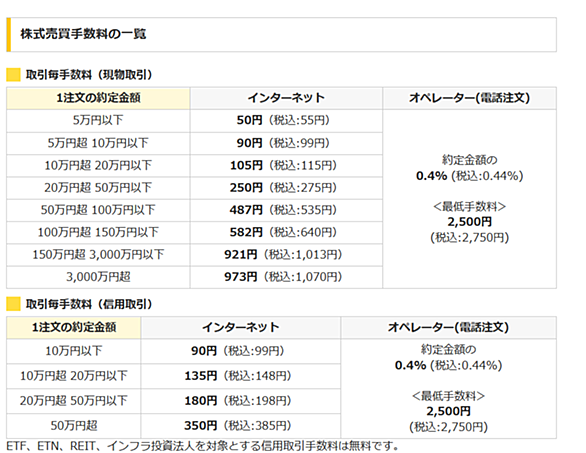586x453 pixels.
Task: Click fee 350円 (税込:385円)
Action: (238, 426)
